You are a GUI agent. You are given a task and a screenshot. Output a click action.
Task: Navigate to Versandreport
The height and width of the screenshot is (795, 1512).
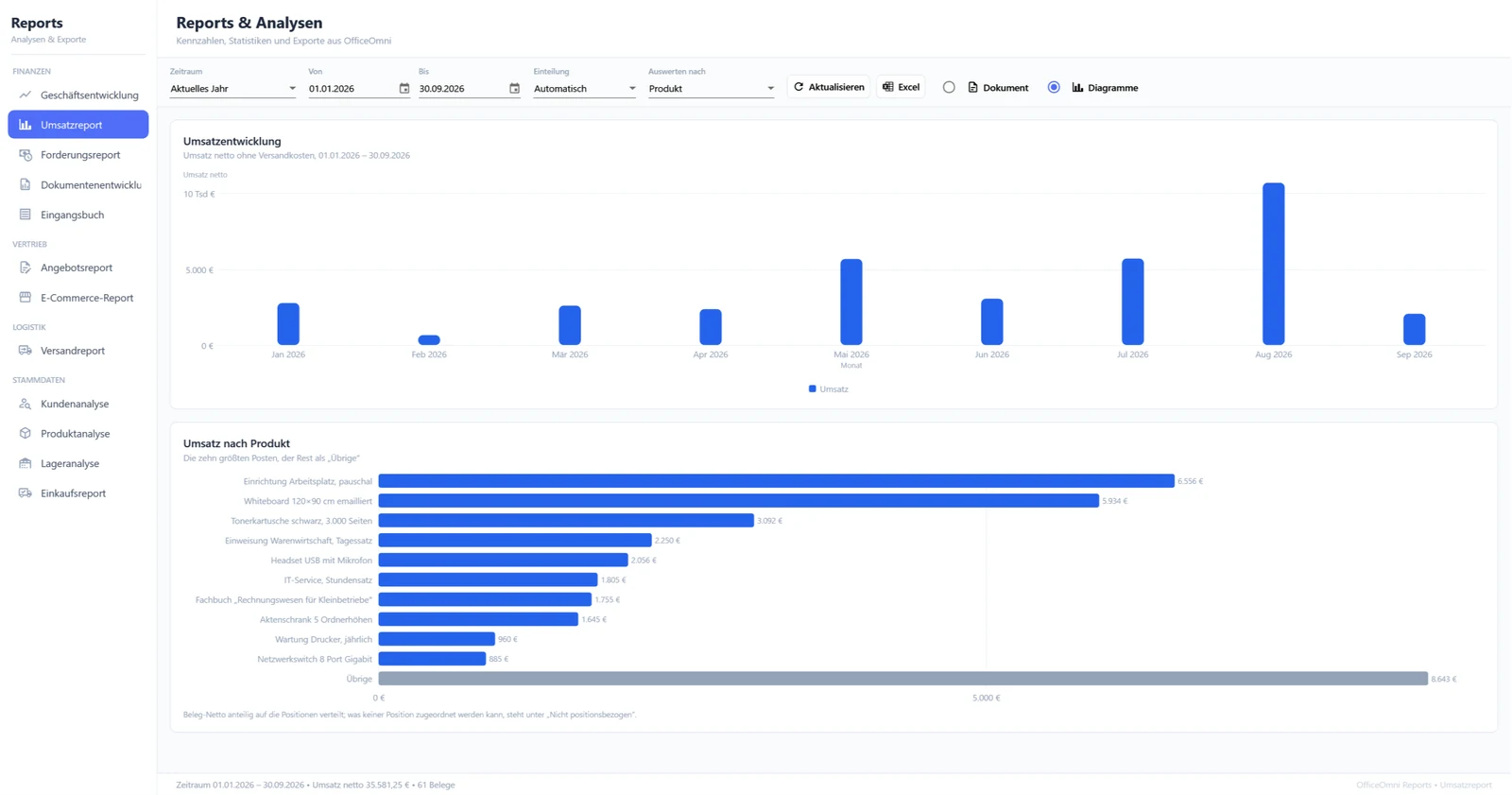click(x=78, y=351)
